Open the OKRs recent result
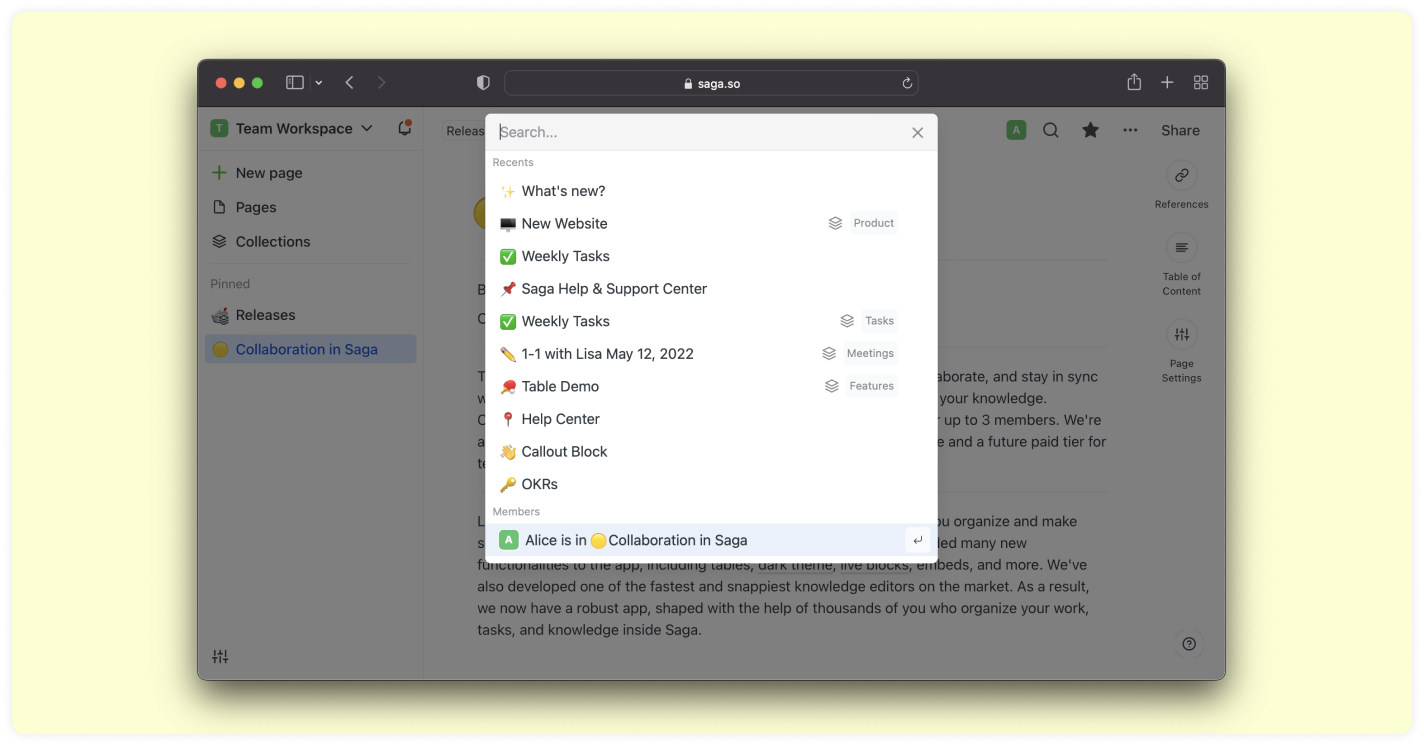This screenshot has width=1424, height=746. [540, 484]
